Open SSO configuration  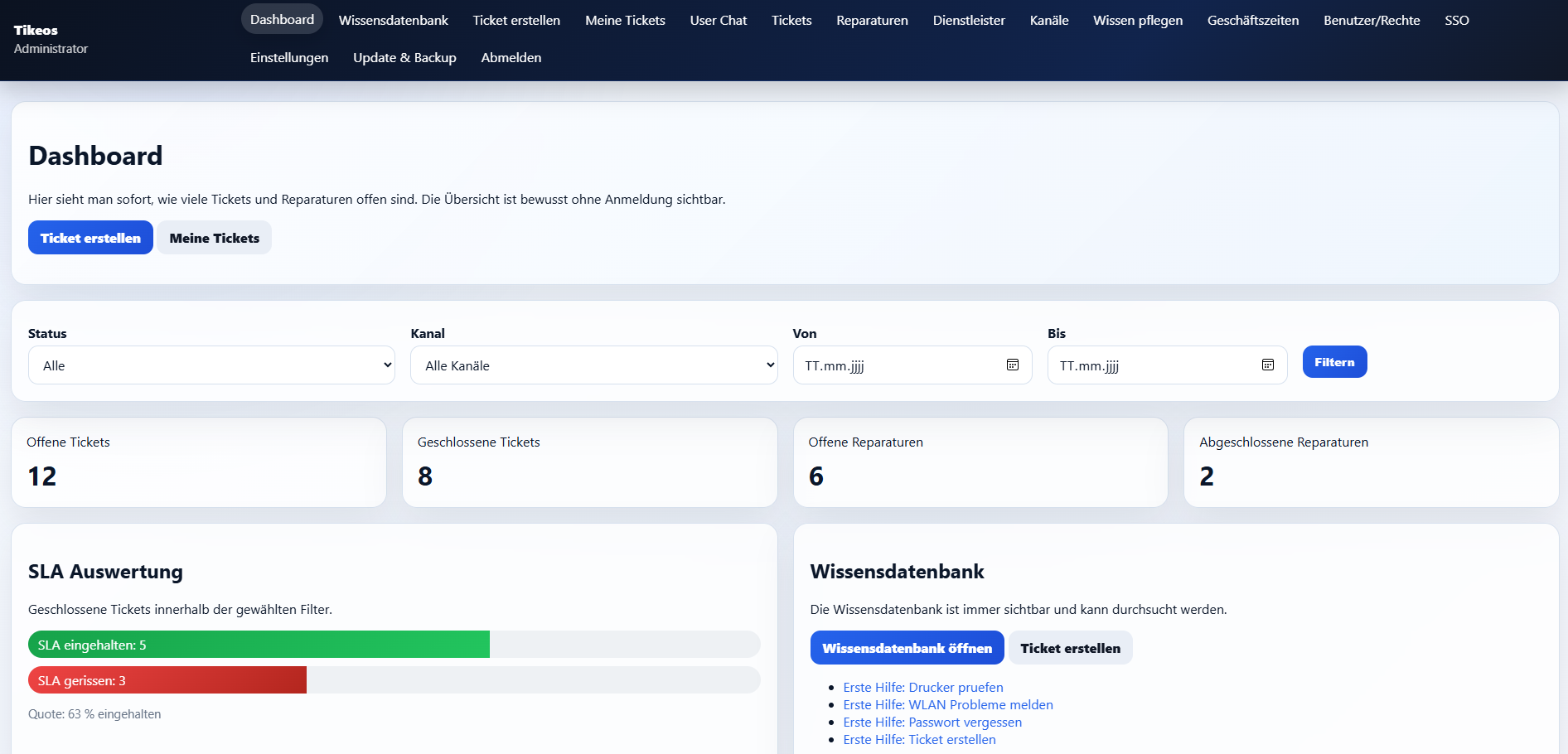point(1456,20)
